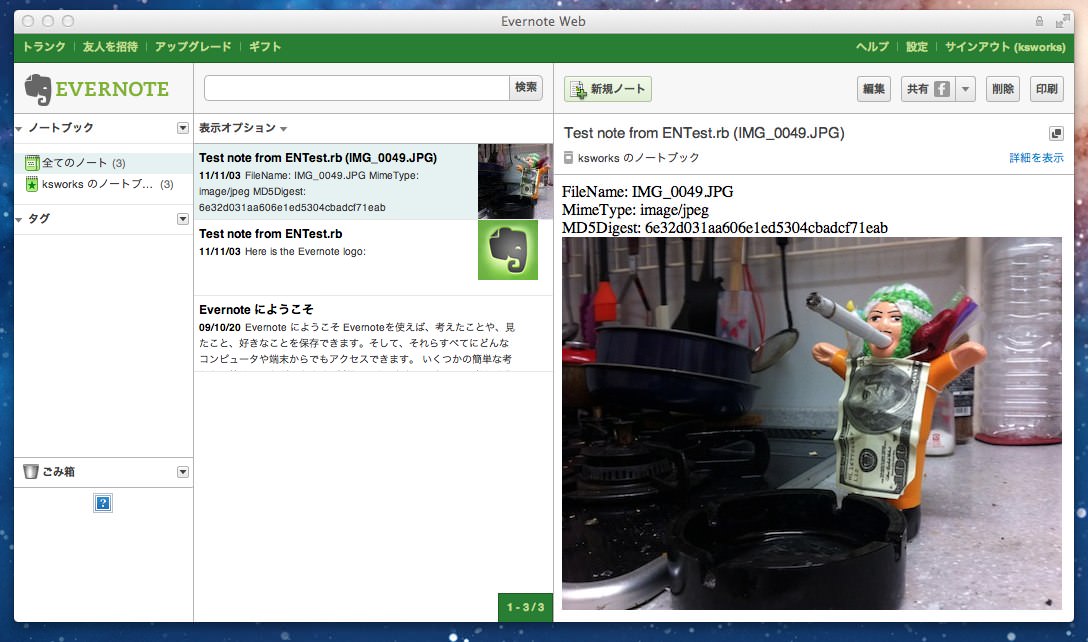The image size is (1088, 642).
Task: Click the note title 'Test note from ENTest.rb (IMG_0049.JPG)' in viewer
Action: coord(704,133)
